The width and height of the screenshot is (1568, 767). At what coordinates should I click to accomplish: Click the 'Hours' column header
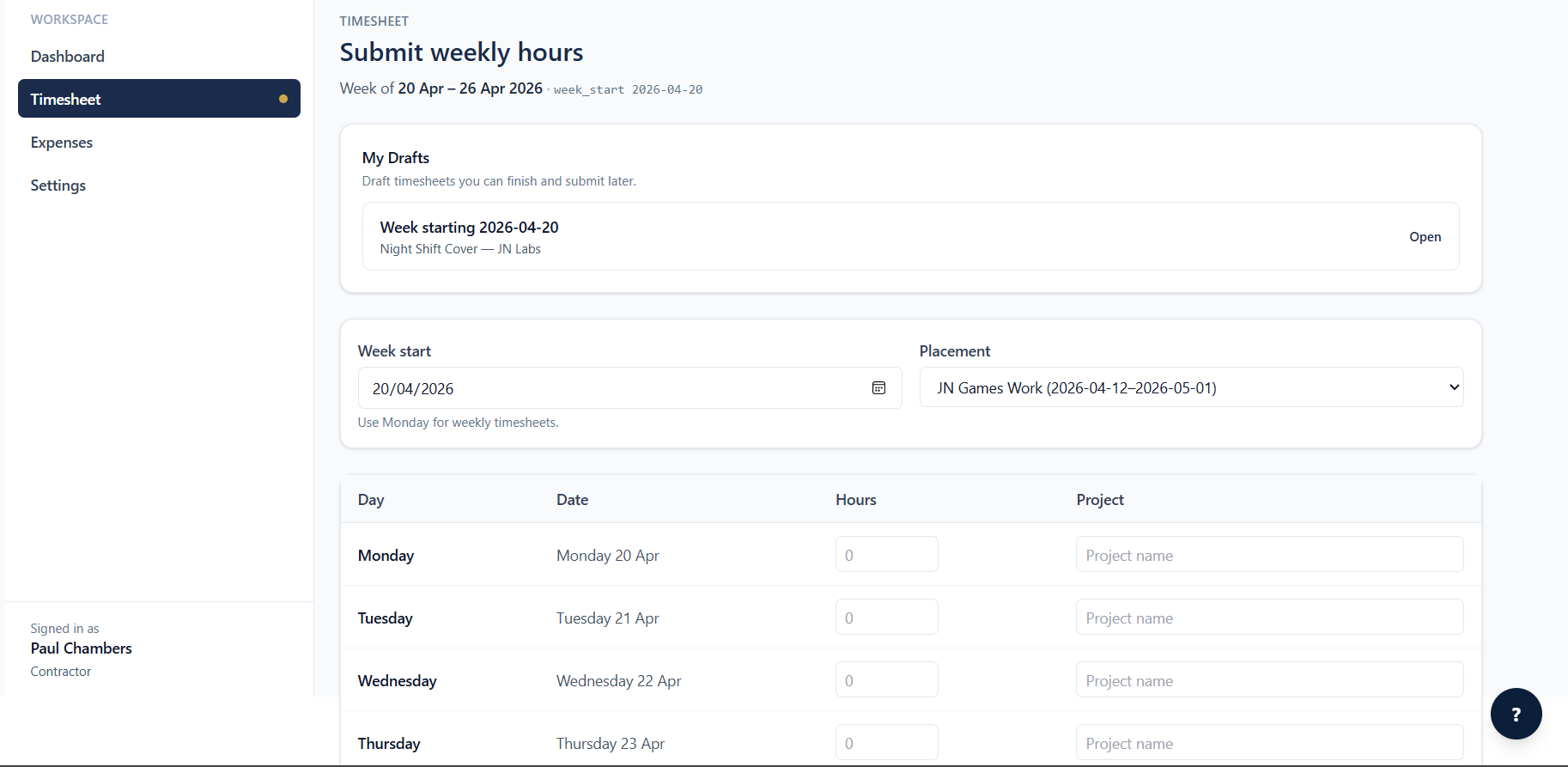pos(856,500)
